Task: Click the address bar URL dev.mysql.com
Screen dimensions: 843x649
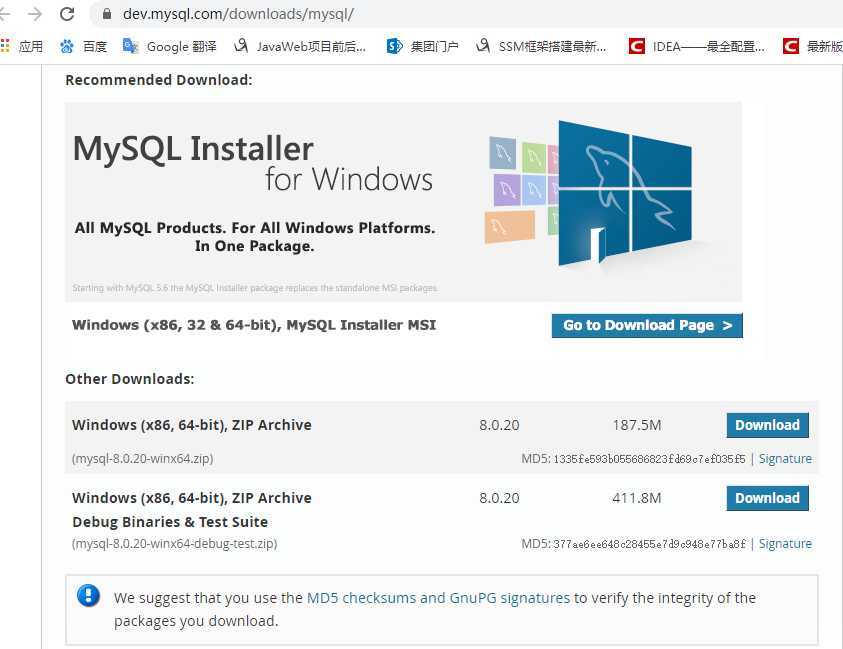Action: tap(238, 14)
